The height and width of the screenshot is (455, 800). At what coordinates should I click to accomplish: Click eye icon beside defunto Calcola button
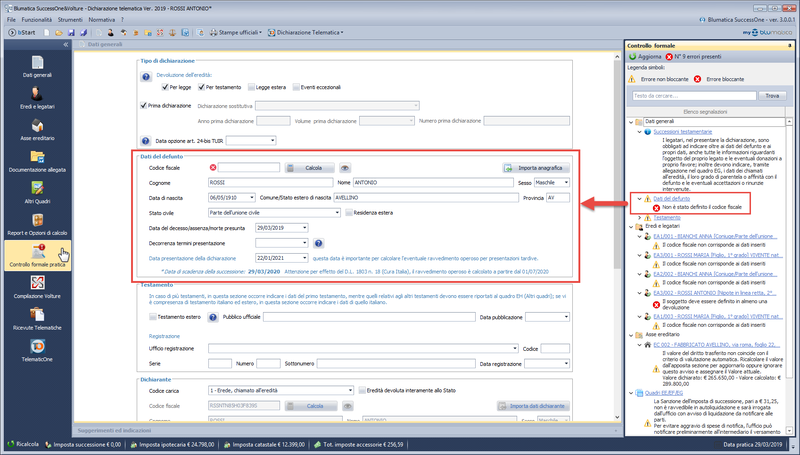tap(345, 168)
